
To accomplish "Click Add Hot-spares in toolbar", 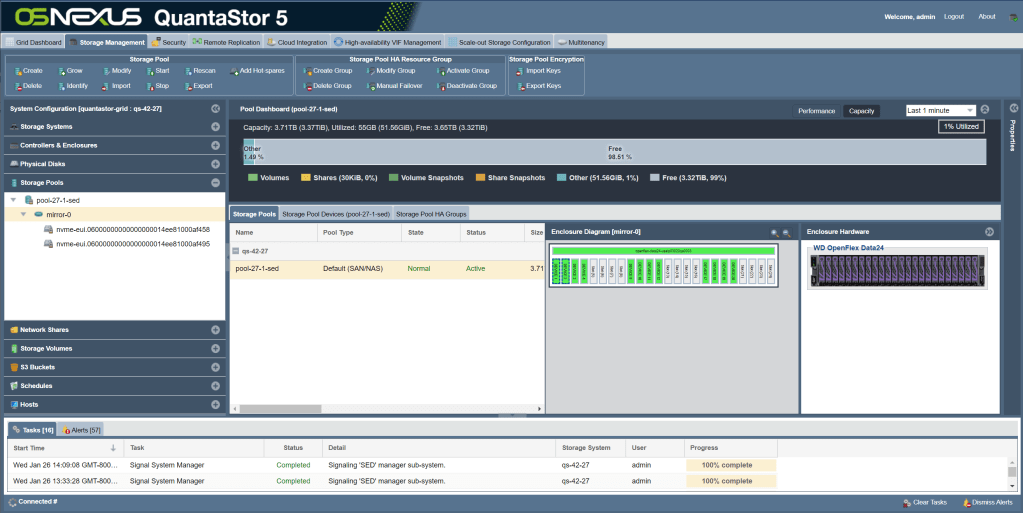I will pyautogui.click(x=257, y=70).
